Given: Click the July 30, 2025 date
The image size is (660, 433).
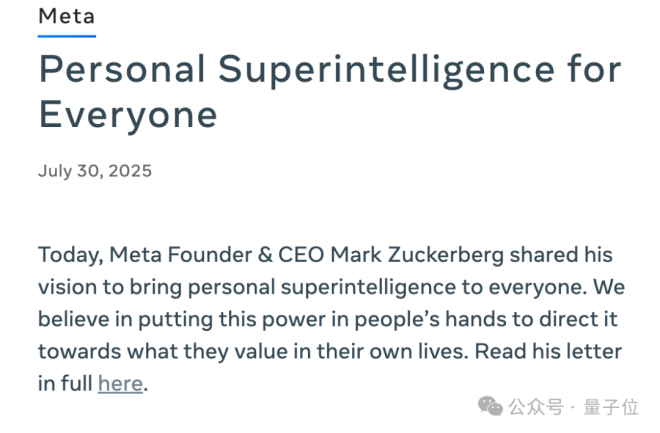Looking at the screenshot, I should (x=95, y=170).
